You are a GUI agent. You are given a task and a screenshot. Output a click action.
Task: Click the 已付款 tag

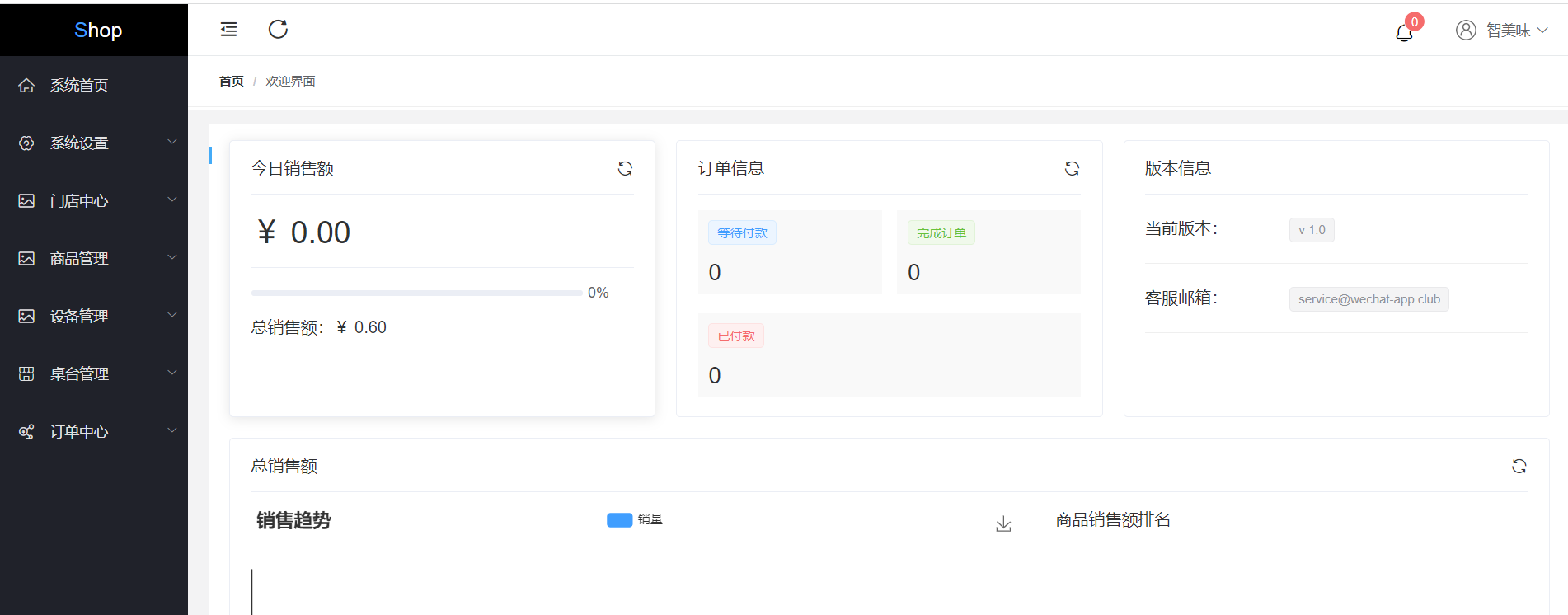point(736,336)
